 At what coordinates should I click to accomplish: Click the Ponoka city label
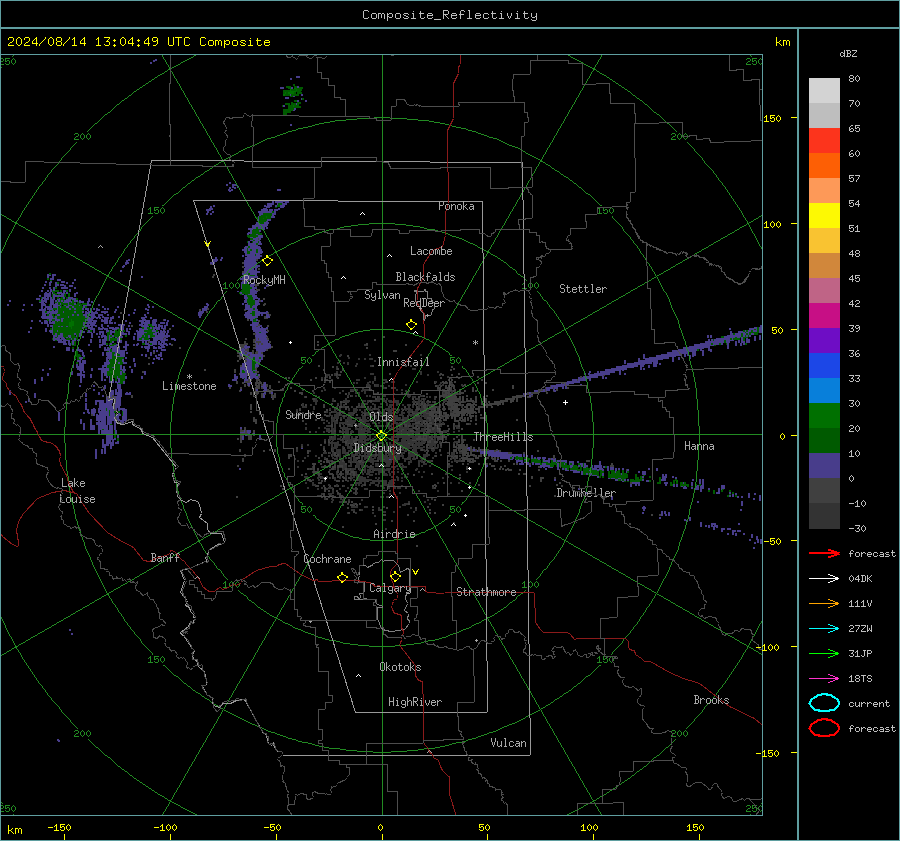click(x=456, y=206)
